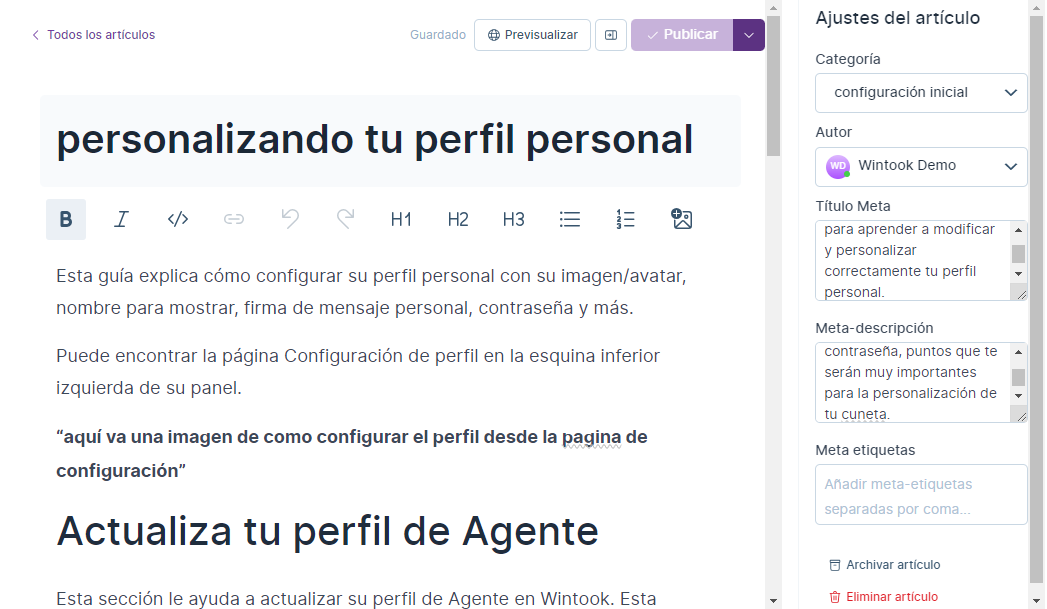Toggle bold formatting in editor toolbar
Viewport: 1047px width, 609px height.
pos(66,219)
